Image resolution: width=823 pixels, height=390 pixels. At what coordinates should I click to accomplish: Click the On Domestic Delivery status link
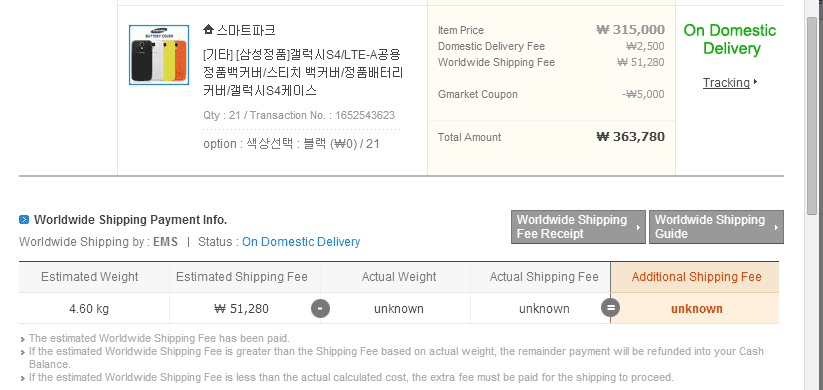tap(301, 242)
